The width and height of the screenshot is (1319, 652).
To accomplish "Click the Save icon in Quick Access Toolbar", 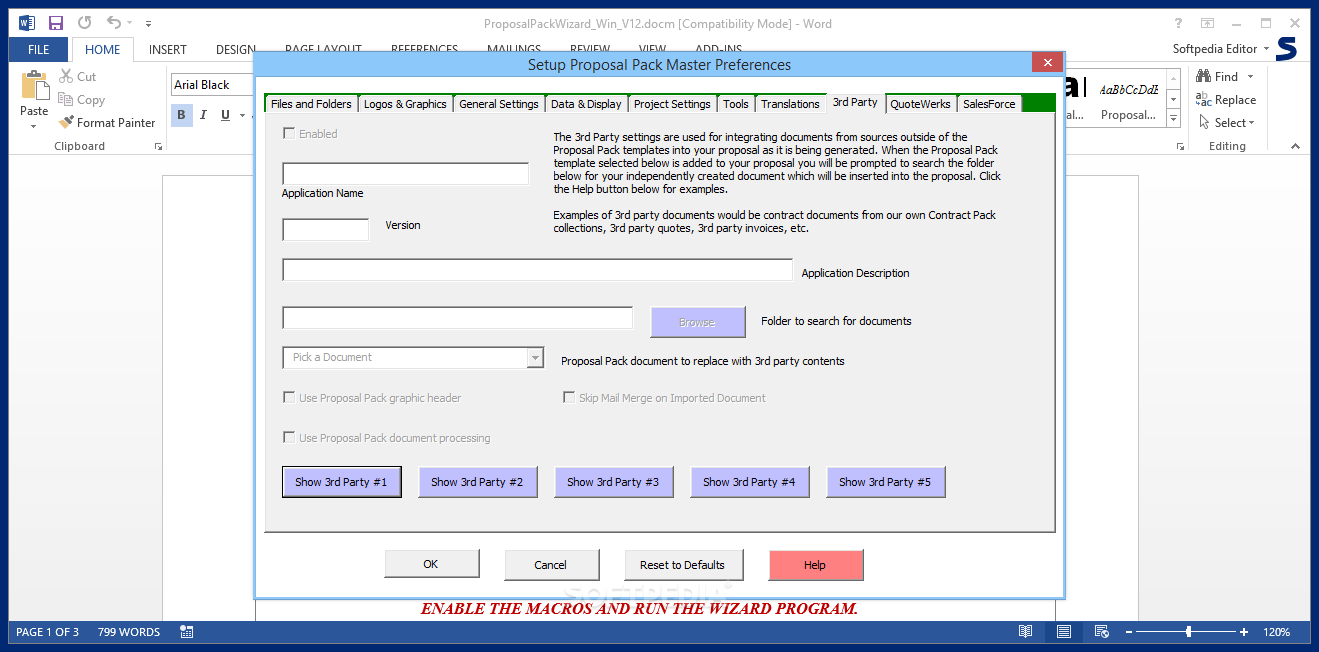I will [55, 22].
